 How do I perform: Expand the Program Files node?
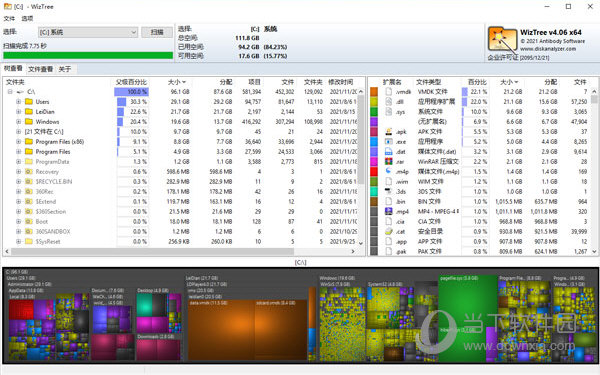pos(18,152)
